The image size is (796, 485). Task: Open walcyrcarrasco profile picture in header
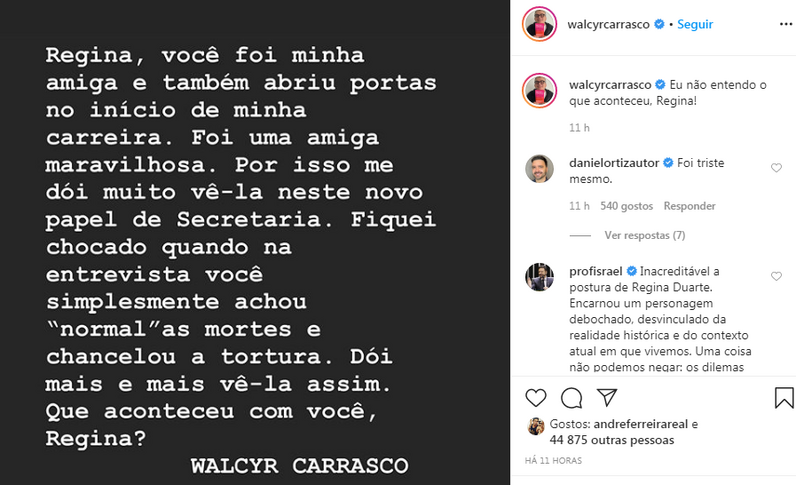point(539,24)
